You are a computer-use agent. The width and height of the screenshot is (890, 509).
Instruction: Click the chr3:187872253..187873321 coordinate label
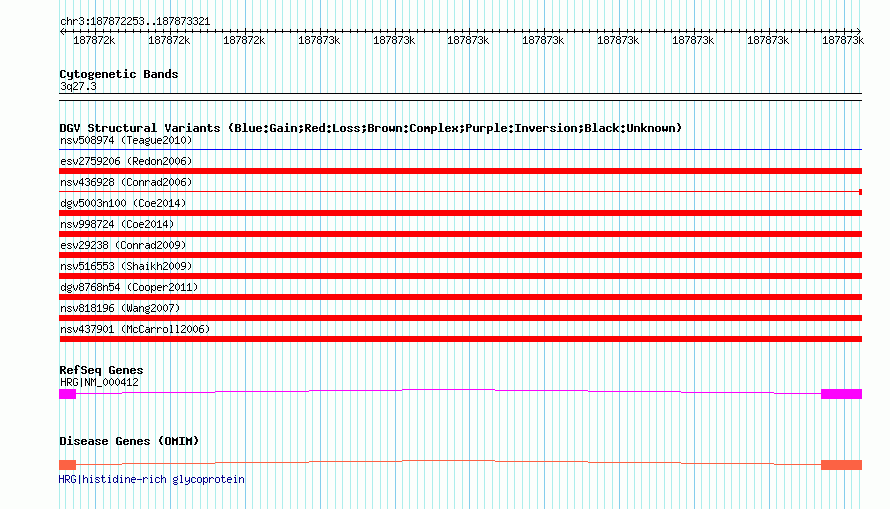click(x=135, y=22)
